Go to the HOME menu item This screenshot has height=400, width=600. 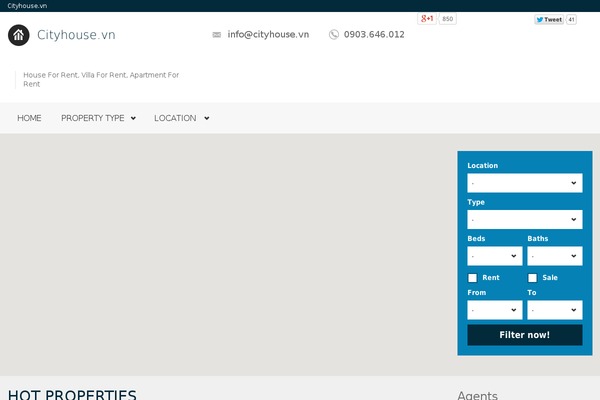pos(29,118)
